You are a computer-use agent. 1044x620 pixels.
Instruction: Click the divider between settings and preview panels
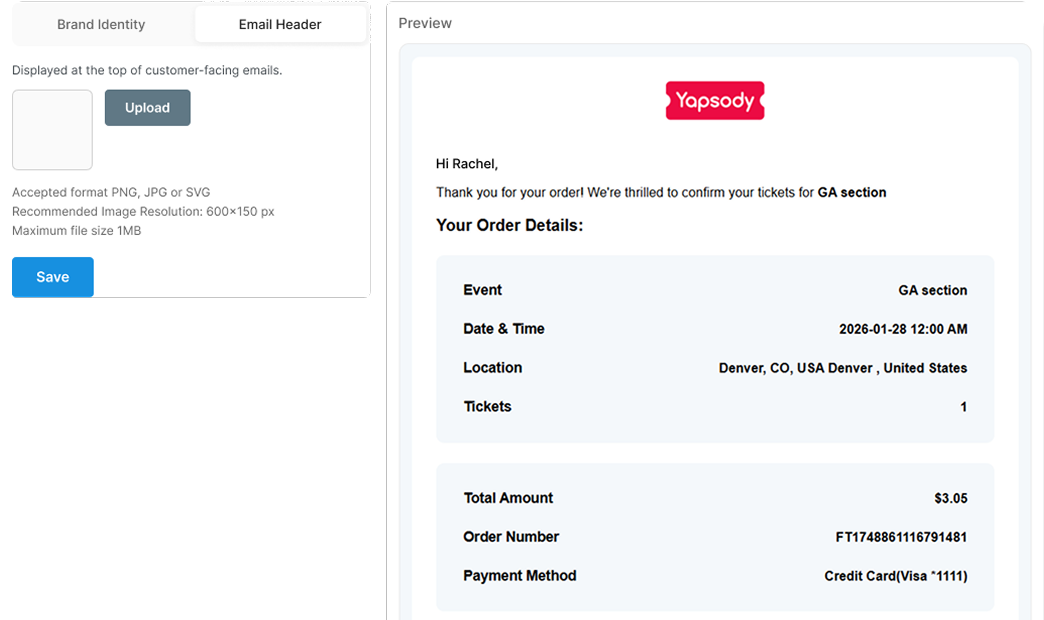[x=385, y=310]
